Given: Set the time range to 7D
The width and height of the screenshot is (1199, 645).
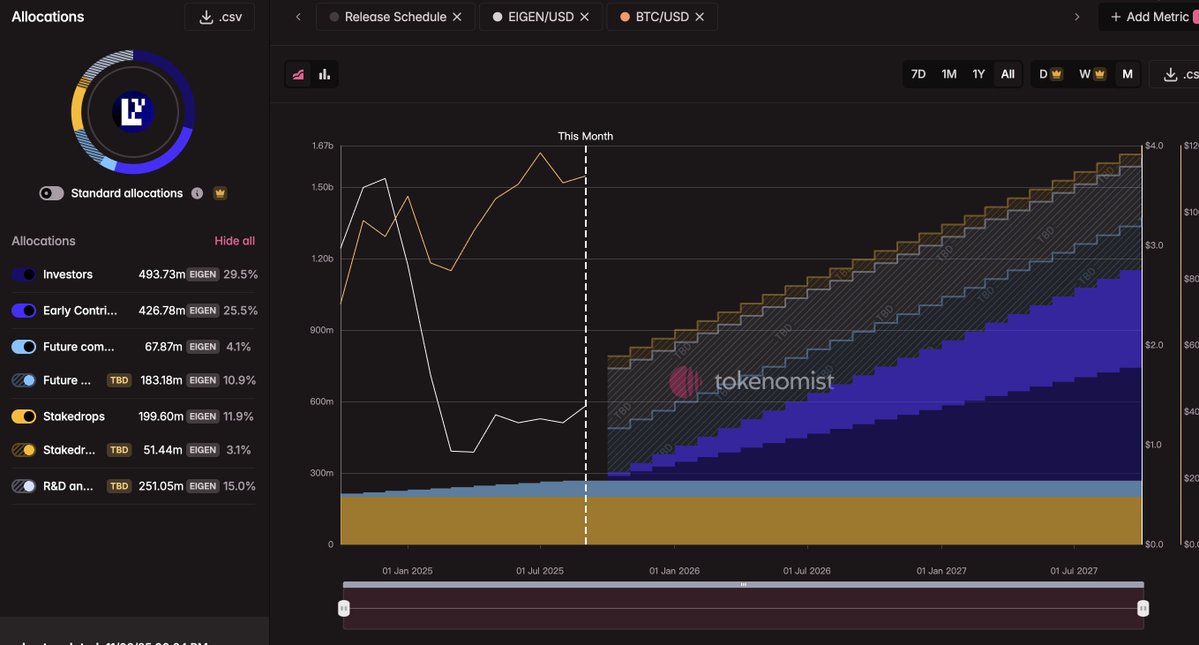Looking at the screenshot, I should pos(918,74).
